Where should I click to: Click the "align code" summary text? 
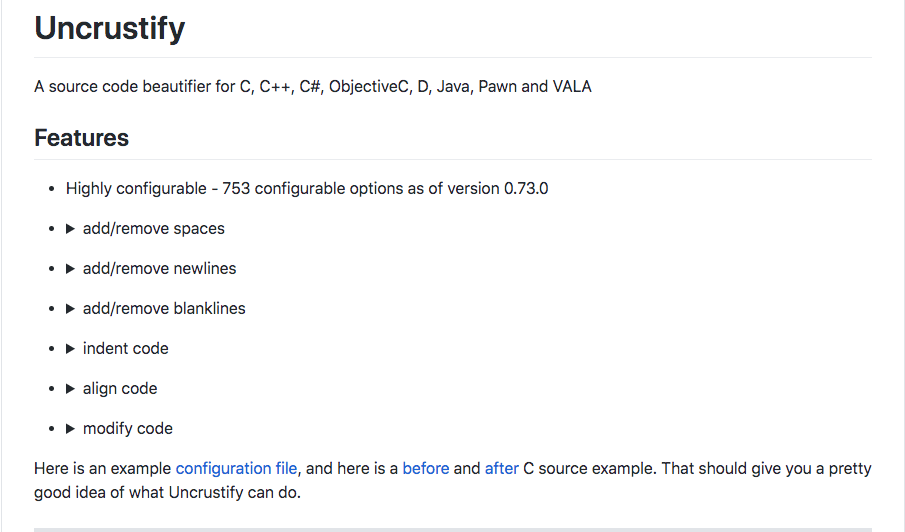tap(120, 389)
